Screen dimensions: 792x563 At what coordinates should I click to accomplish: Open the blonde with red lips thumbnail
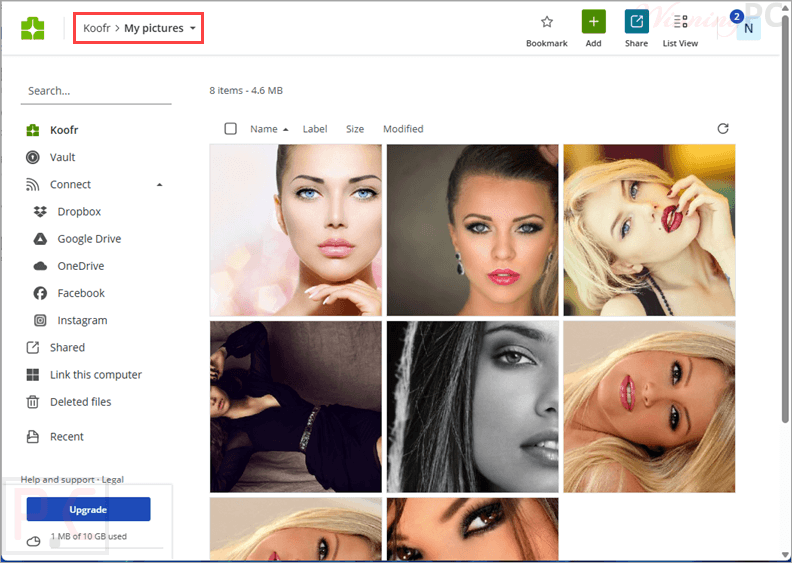coord(650,230)
